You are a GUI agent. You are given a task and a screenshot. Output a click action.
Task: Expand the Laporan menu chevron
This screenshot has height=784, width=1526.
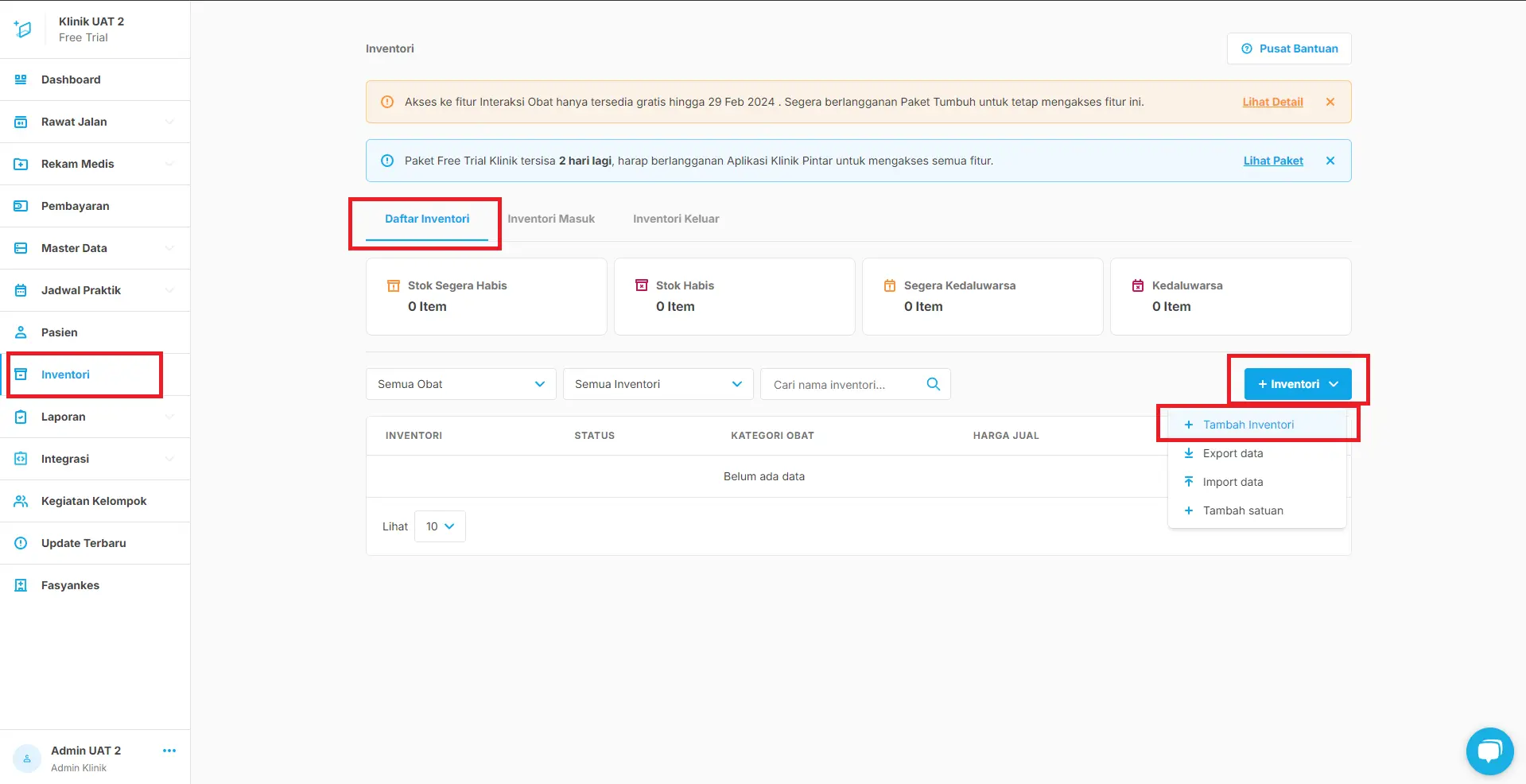[x=169, y=417]
